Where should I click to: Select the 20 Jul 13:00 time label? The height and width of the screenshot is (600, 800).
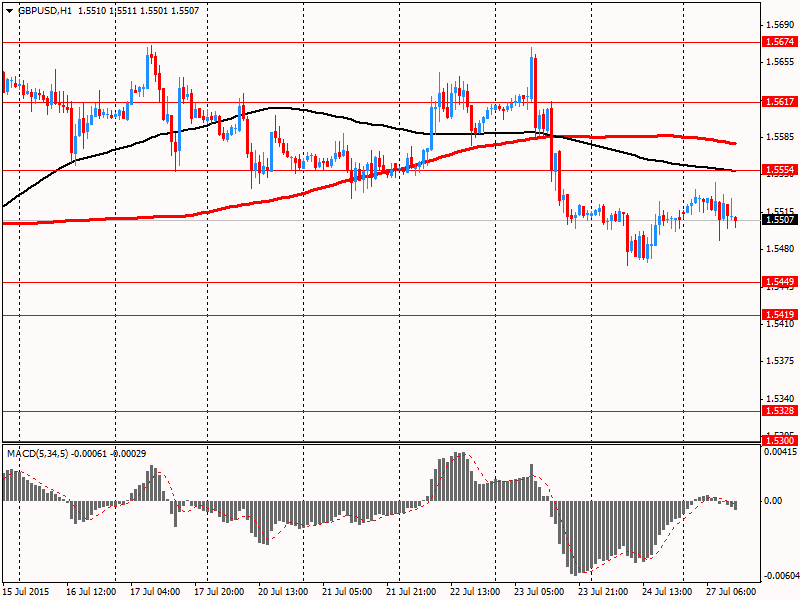(283, 591)
